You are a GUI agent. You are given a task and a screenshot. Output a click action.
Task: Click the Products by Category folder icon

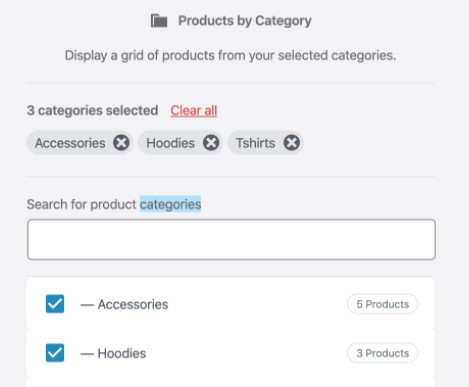coord(159,21)
